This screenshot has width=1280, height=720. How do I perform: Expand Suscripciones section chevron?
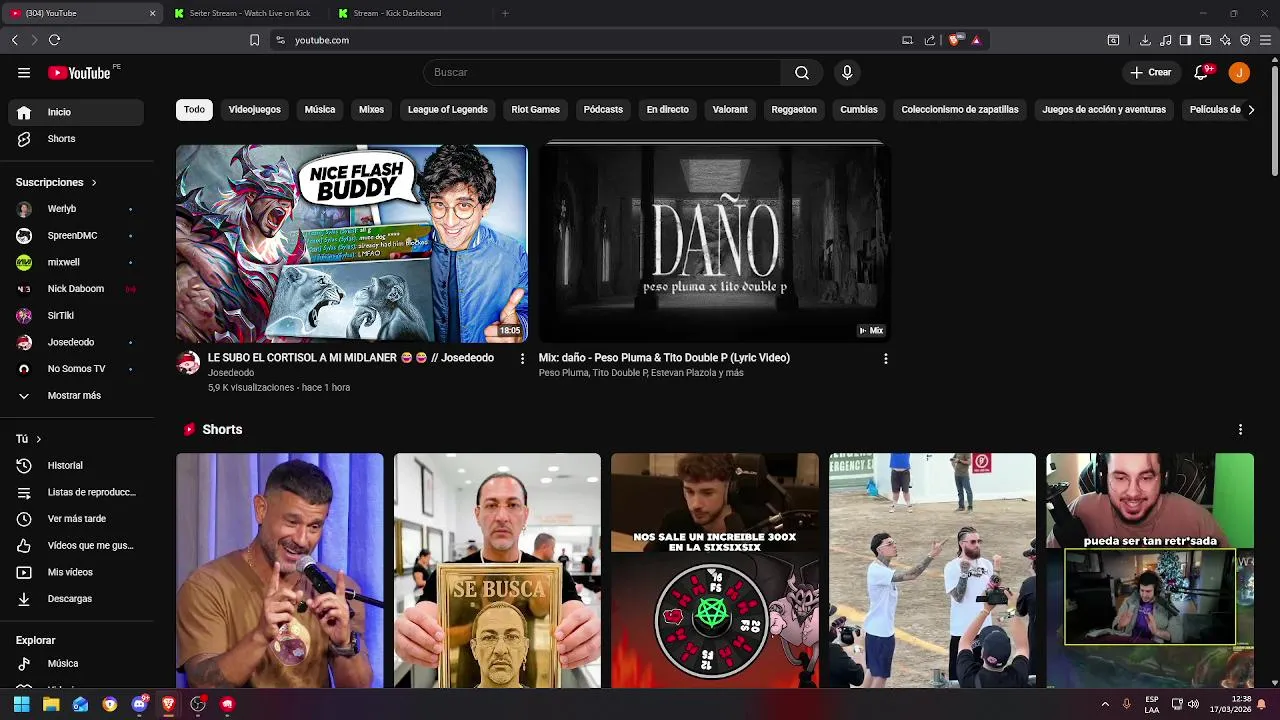tap(94, 183)
